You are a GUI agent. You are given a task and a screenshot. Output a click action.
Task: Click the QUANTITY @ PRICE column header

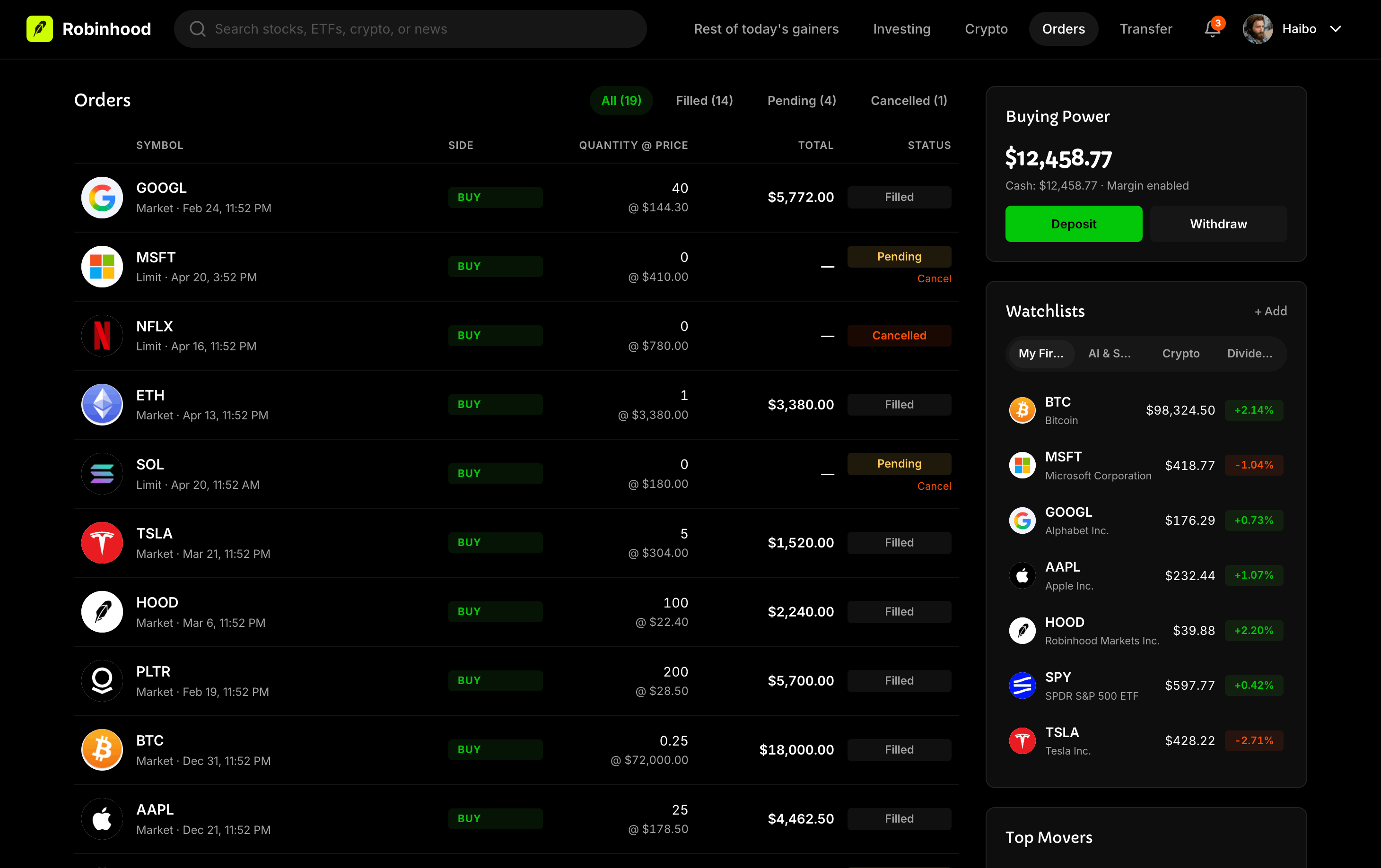(633, 146)
